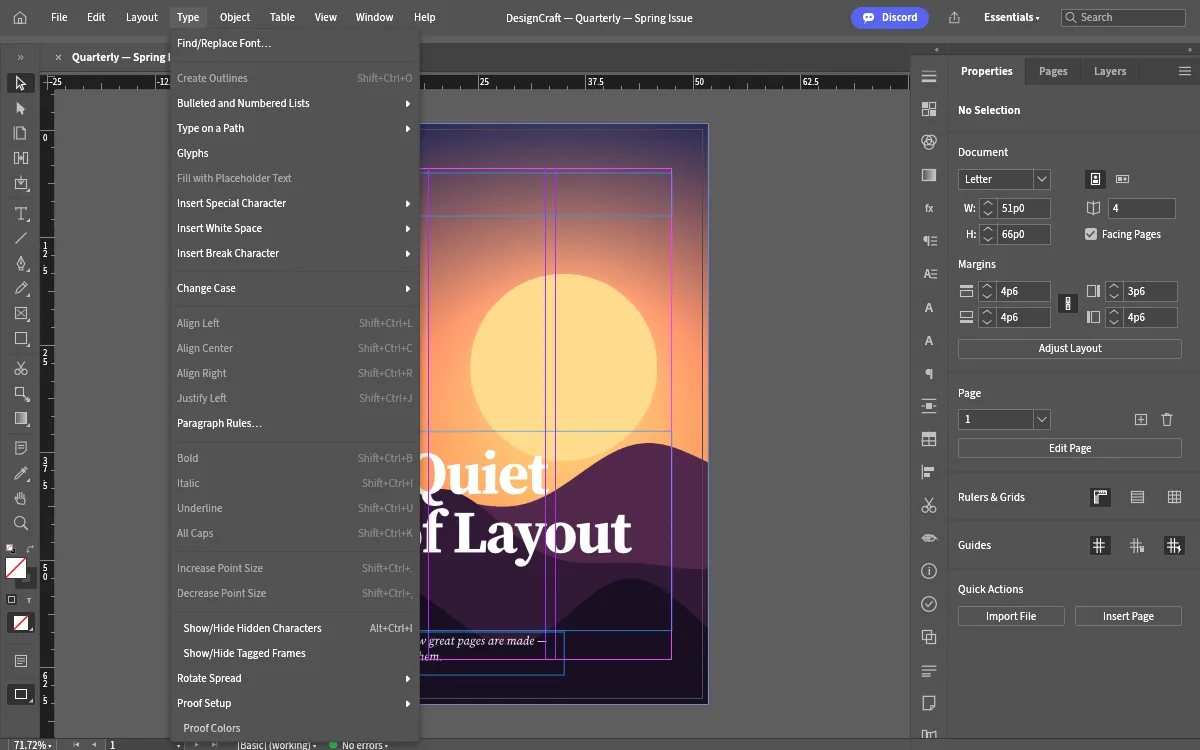Select the Zoom magnifier tool

click(x=20, y=523)
